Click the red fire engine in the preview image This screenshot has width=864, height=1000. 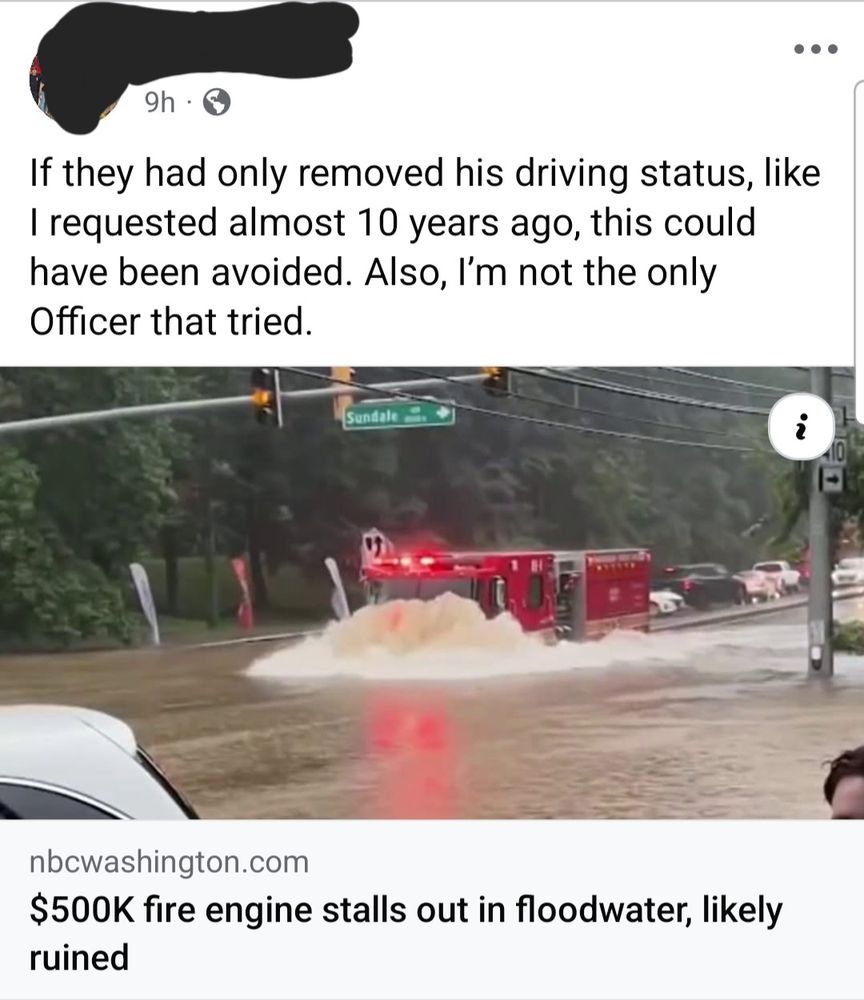click(507, 592)
